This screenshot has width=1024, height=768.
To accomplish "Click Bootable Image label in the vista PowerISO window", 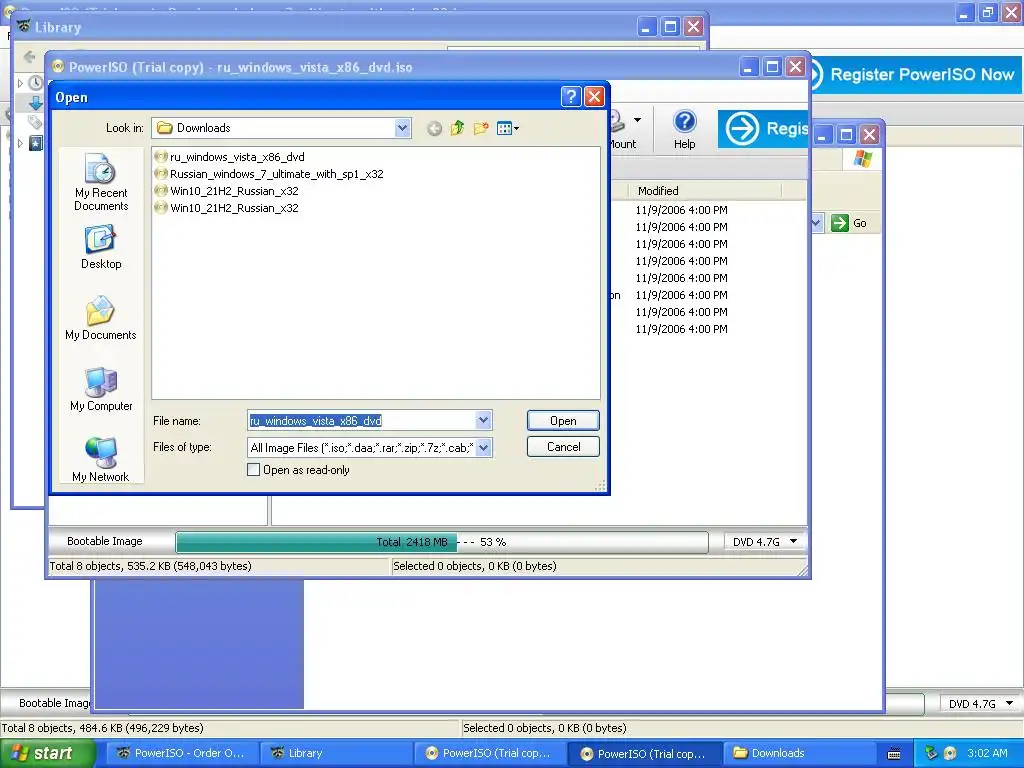I will [x=104, y=541].
